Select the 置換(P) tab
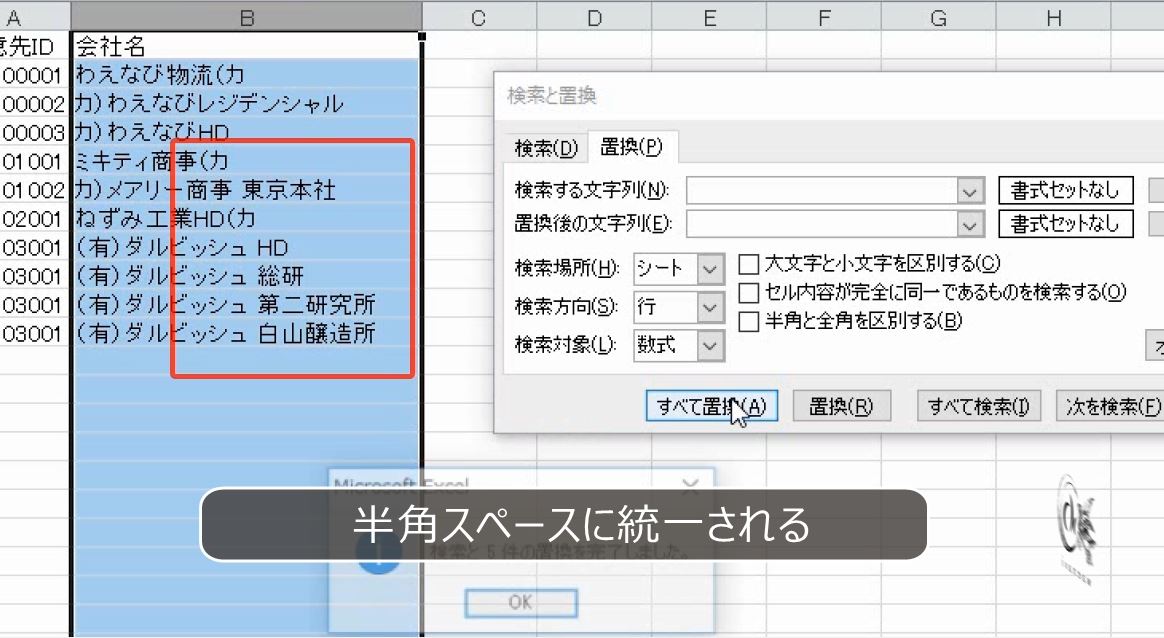This screenshot has width=1164, height=638. [x=631, y=146]
